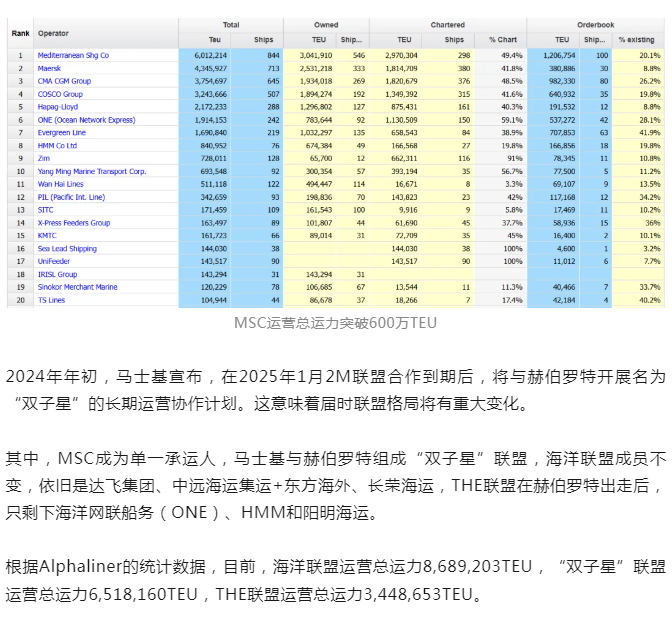The height and width of the screenshot is (621, 672).
Task: Click the caption MSC运营总运力突破600万TEU
Action: [x=336, y=323]
